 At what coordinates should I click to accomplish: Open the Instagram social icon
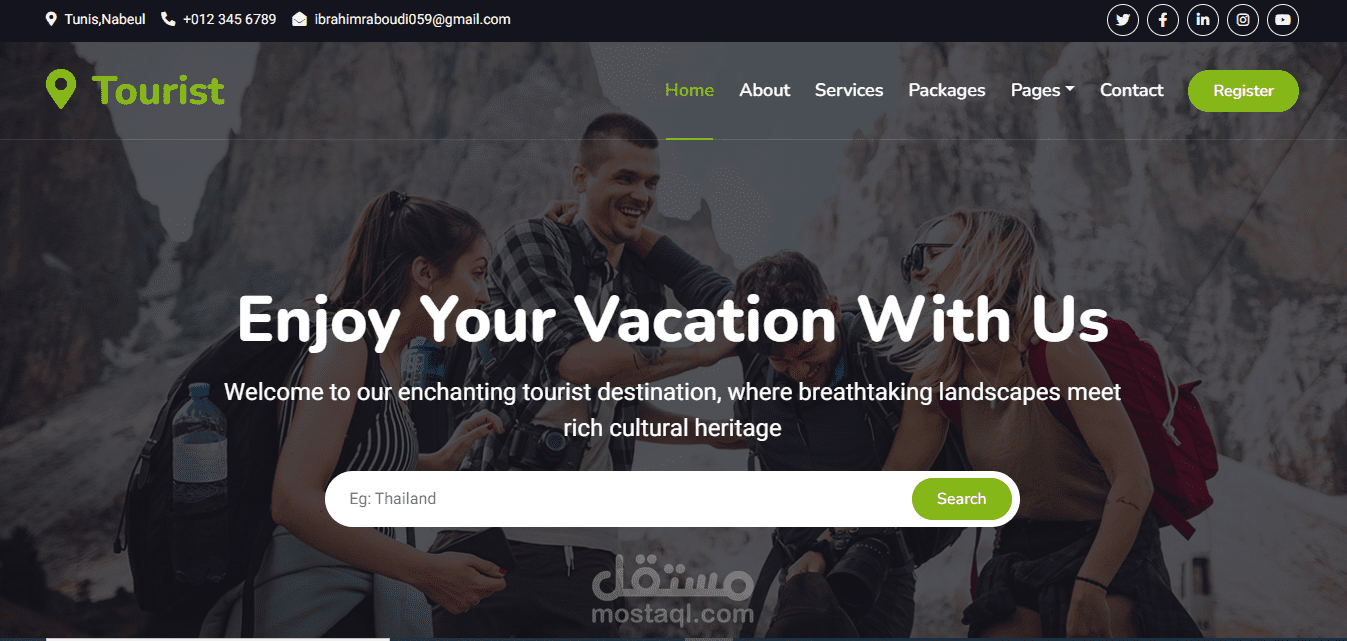tap(1243, 20)
